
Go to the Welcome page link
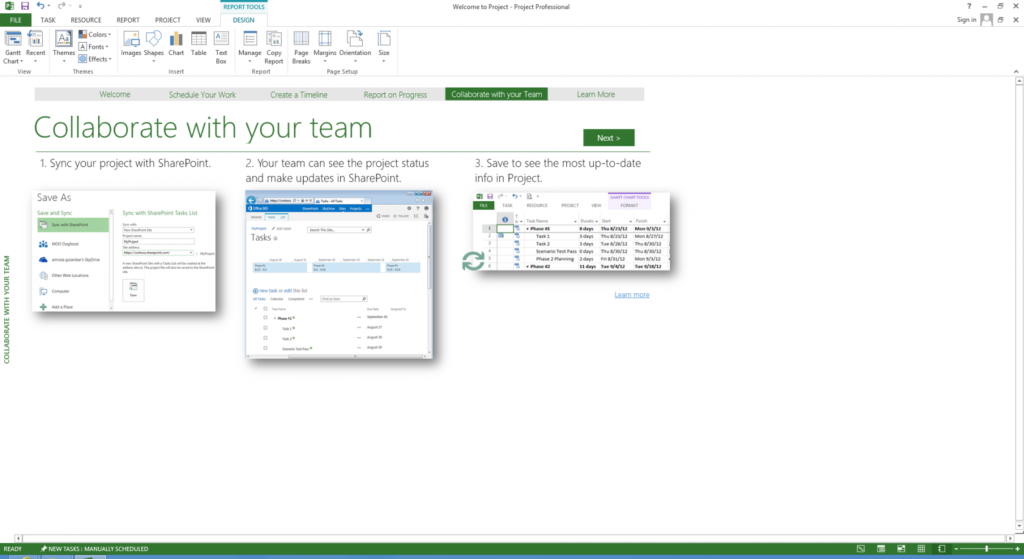pos(115,94)
